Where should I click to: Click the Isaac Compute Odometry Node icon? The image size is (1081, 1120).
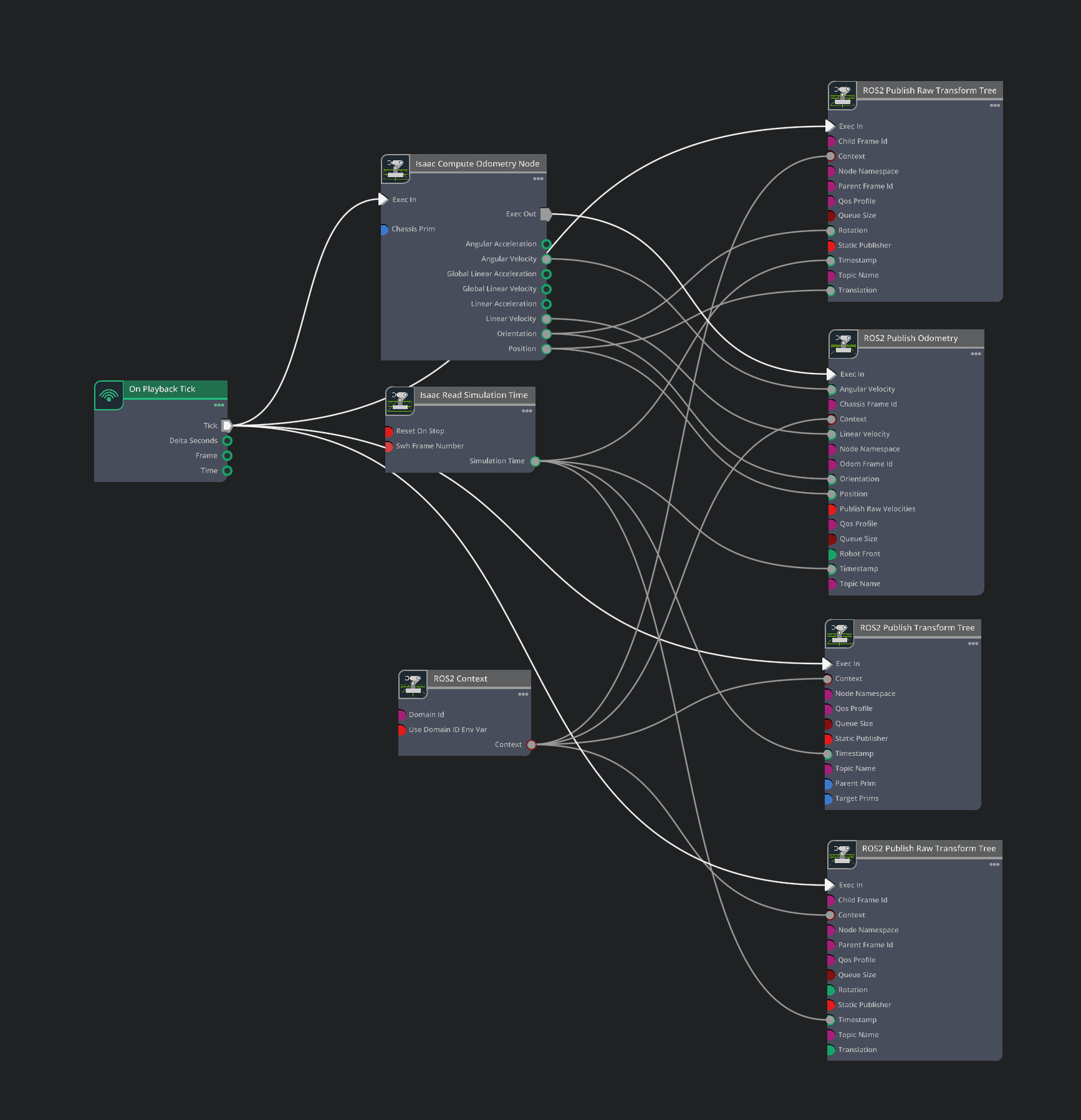tap(395, 169)
